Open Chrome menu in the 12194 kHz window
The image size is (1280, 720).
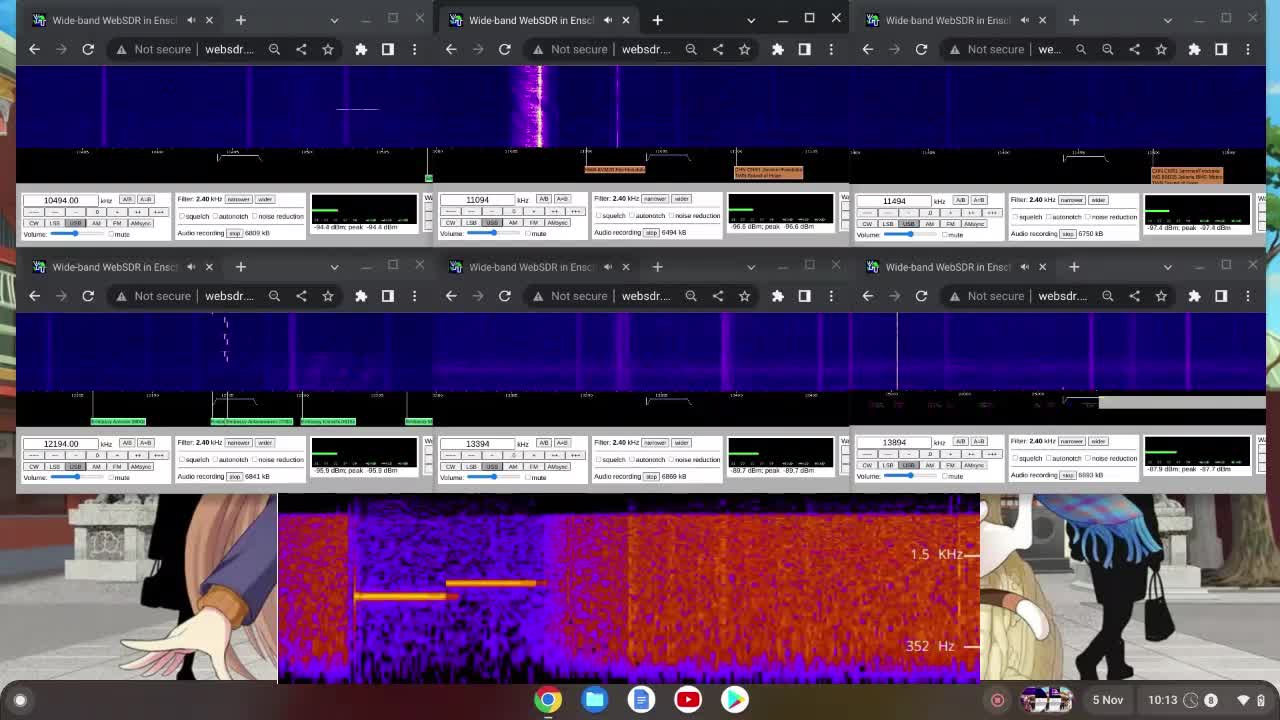[414, 296]
